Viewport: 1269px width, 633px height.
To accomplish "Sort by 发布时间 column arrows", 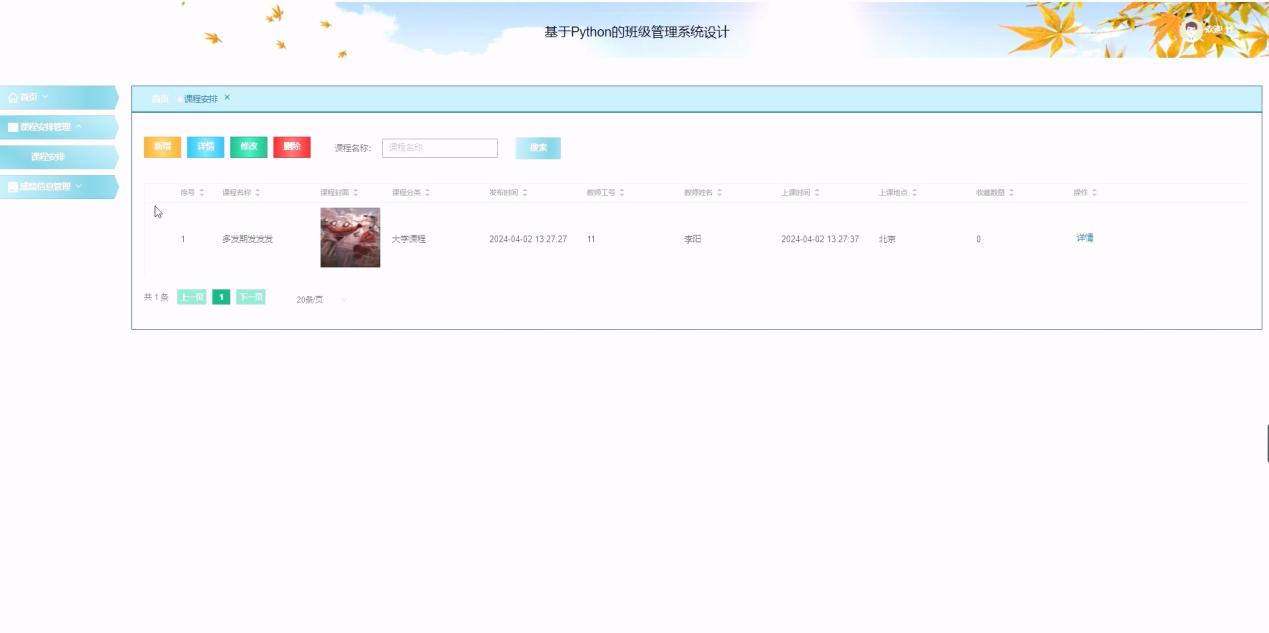I will (x=525, y=192).
